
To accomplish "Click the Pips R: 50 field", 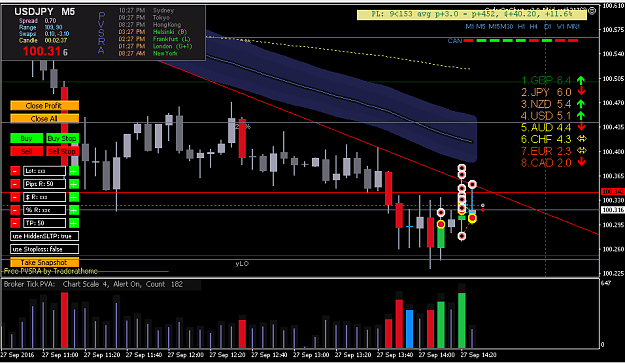I will pos(44,184).
